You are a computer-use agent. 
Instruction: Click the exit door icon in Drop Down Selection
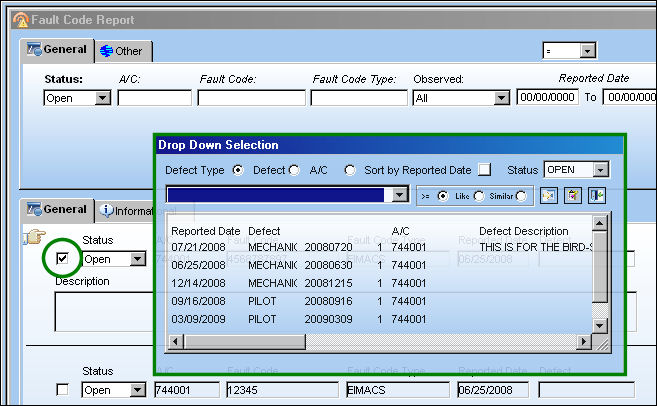[x=596, y=196]
